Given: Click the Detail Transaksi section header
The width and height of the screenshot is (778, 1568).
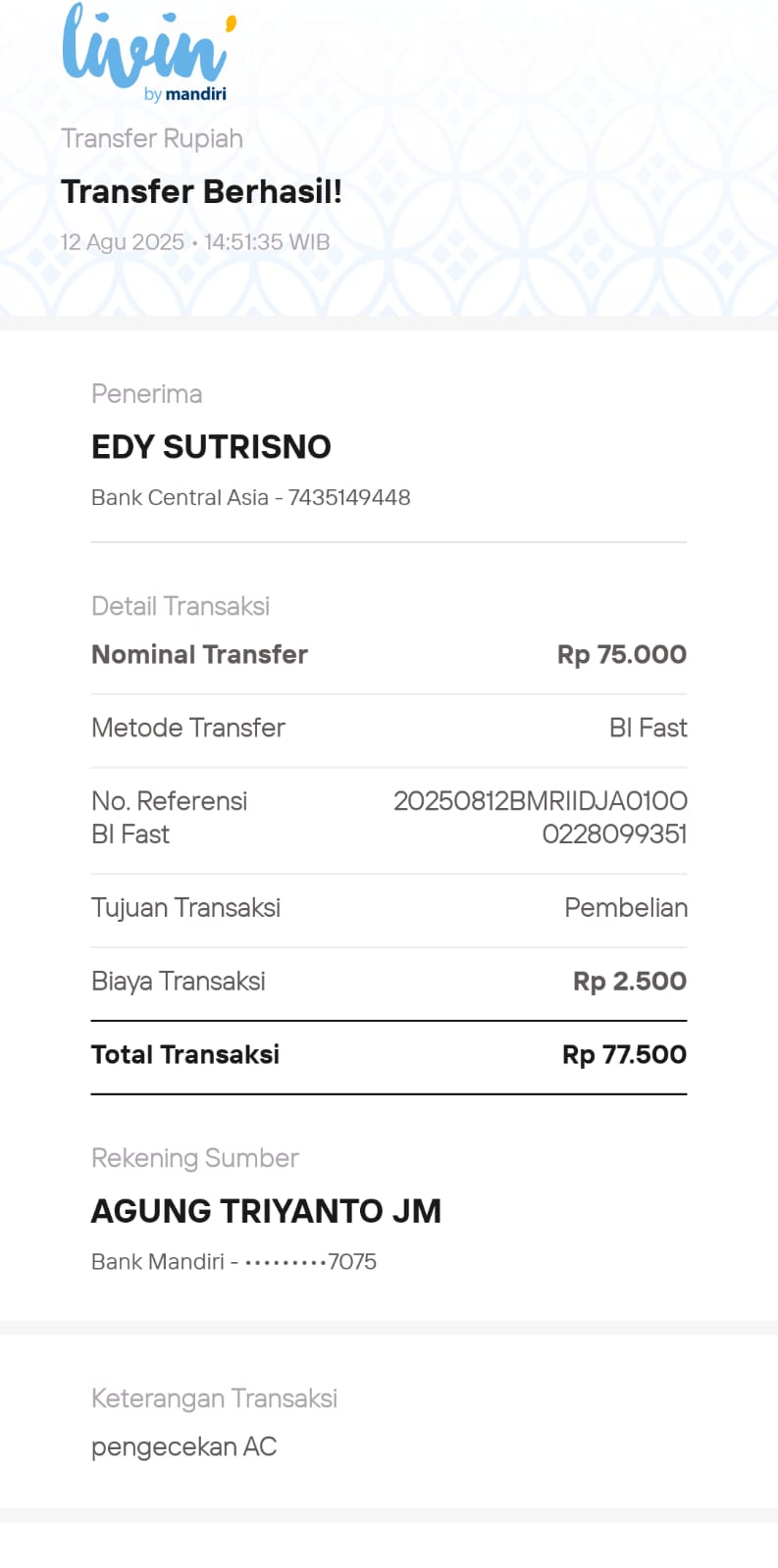Looking at the screenshot, I should tap(180, 606).
